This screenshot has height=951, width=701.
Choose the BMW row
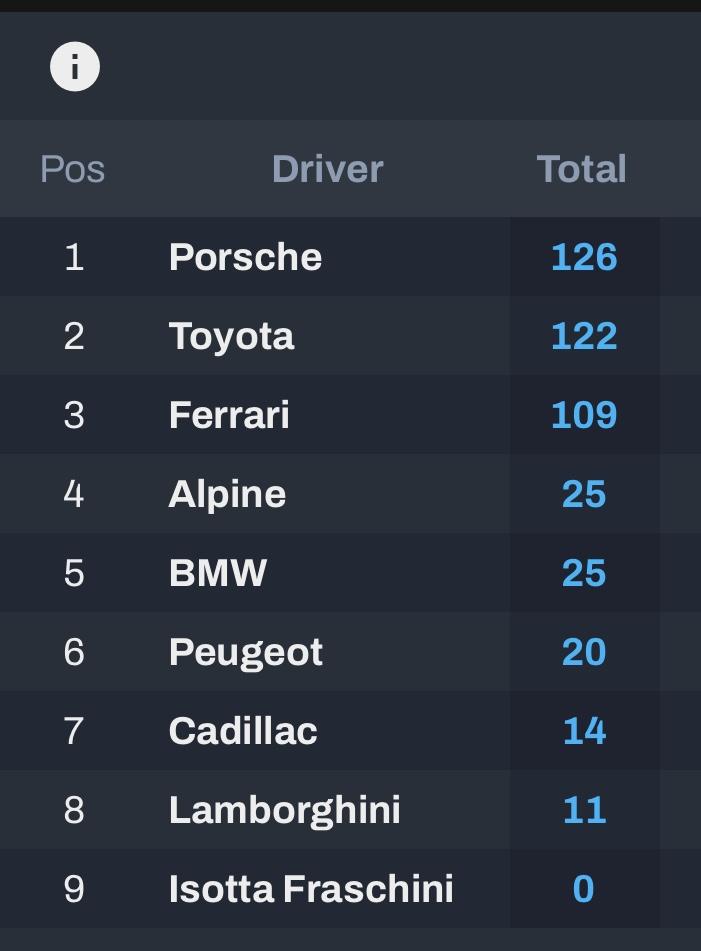click(x=350, y=573)
